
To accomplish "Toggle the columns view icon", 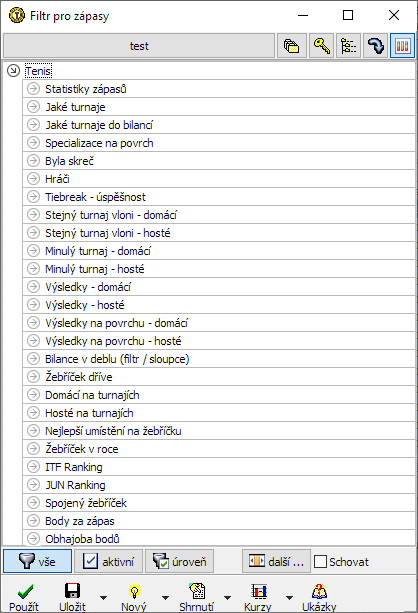I will [402, 46].
